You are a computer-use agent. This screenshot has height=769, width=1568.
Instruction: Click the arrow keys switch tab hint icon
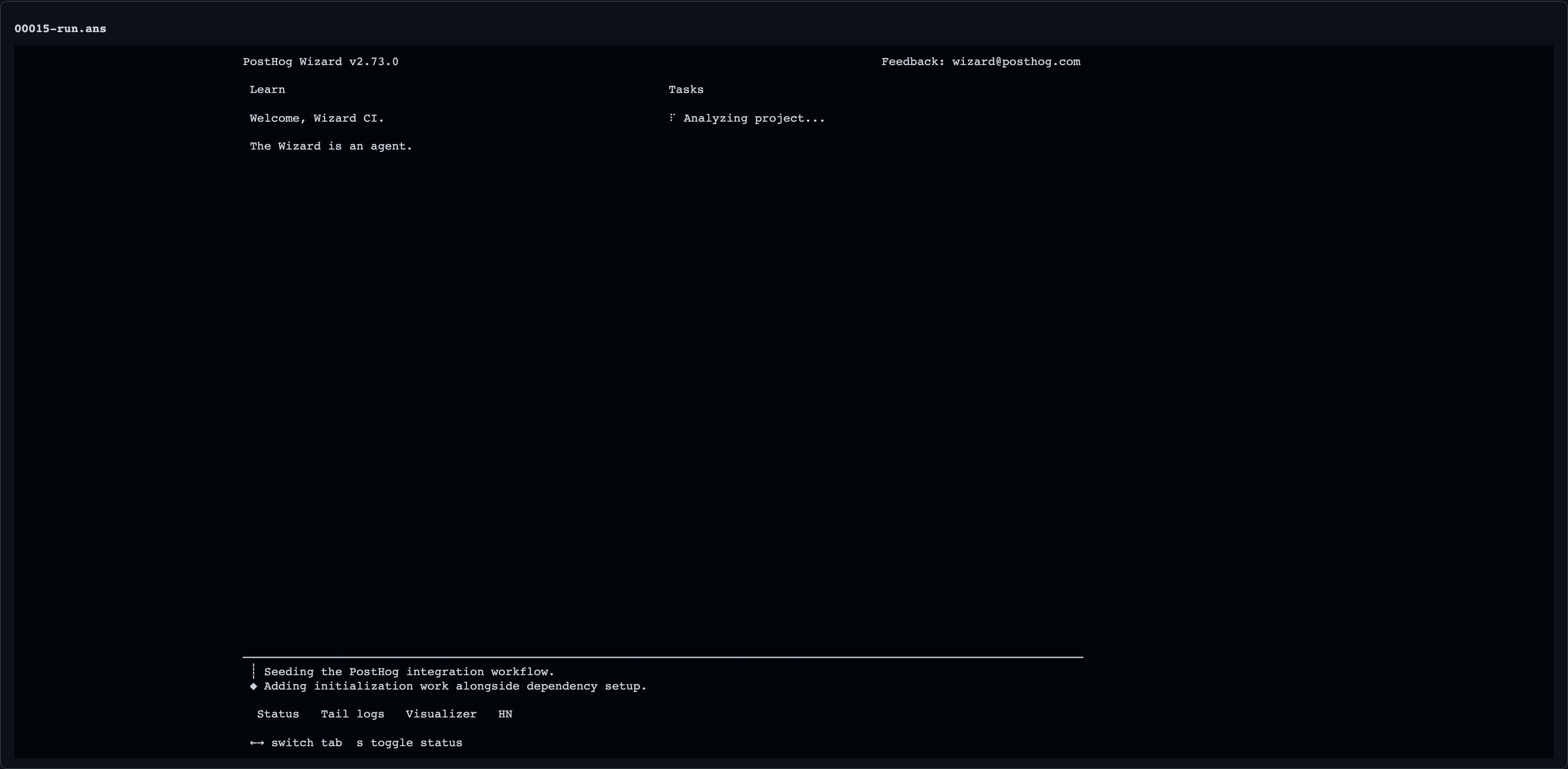click(x=257, y=743)
